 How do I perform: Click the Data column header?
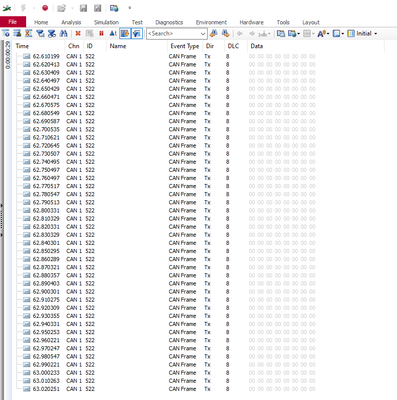[x=316, y=46]
